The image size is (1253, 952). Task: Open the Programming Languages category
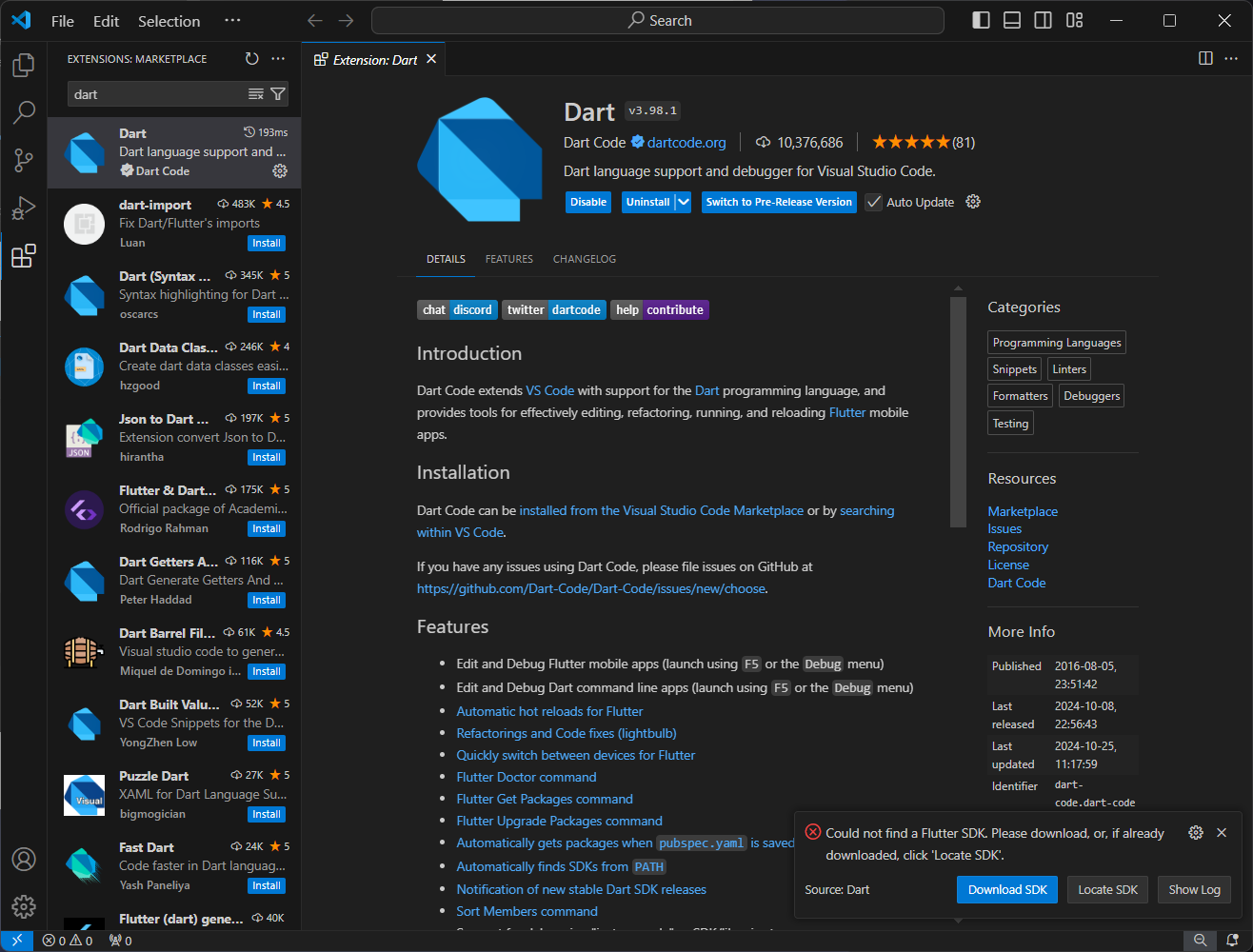(x=1057, y=343)
